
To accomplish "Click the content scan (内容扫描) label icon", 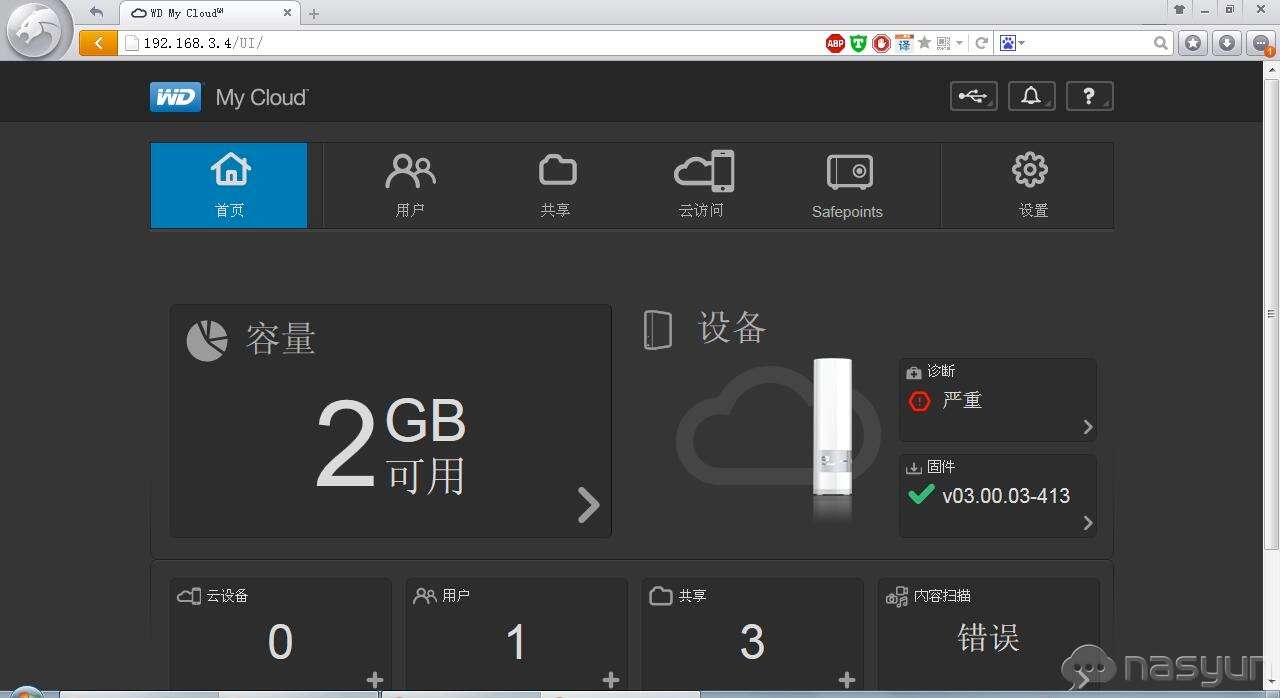I will pyautogui.click(x=897, y=596).
